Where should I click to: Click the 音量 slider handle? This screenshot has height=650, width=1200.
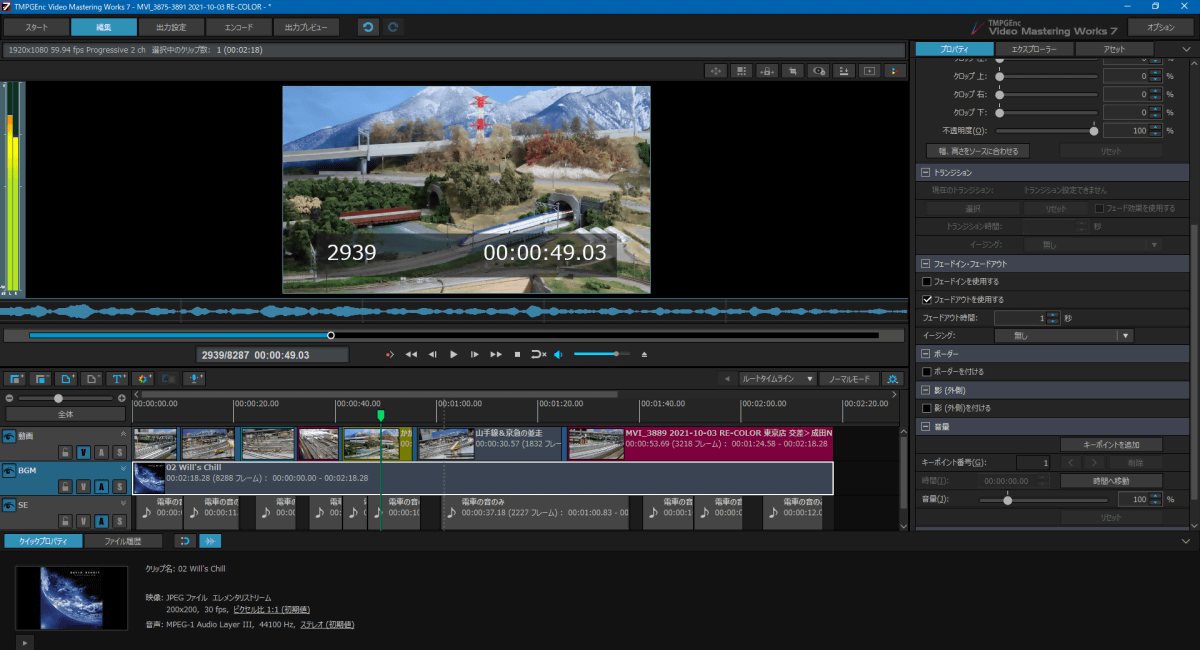click(x=1007, y=499)
